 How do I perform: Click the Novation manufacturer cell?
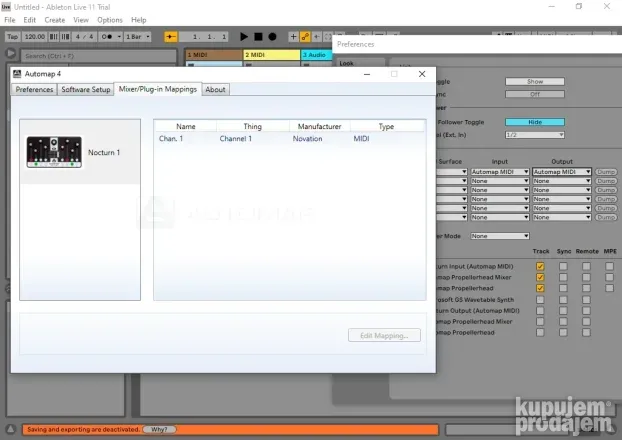307,138
